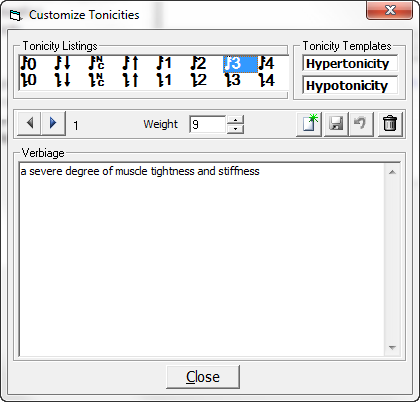Increase Weight with the spinner up arrow
Viewport: 420px width, 402px height.
pyautogui.click(x=235, y=120)
